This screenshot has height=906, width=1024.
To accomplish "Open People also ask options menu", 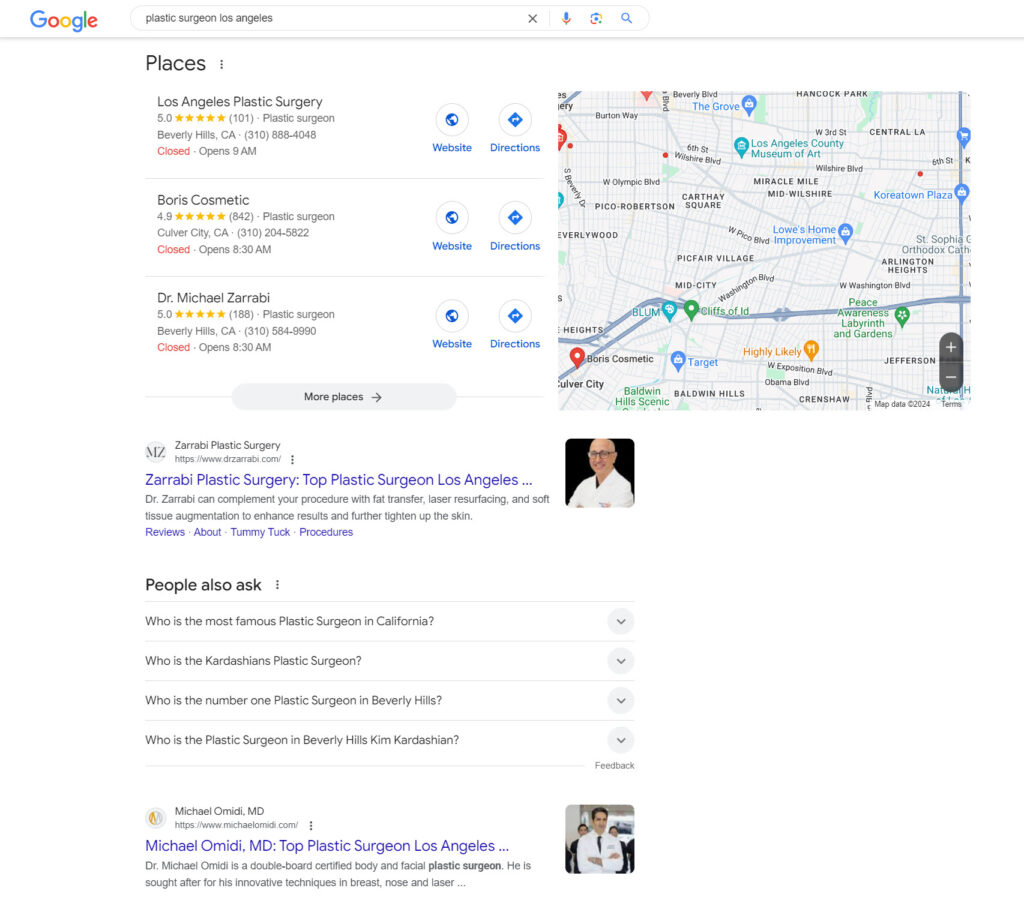I will [278, 585].
